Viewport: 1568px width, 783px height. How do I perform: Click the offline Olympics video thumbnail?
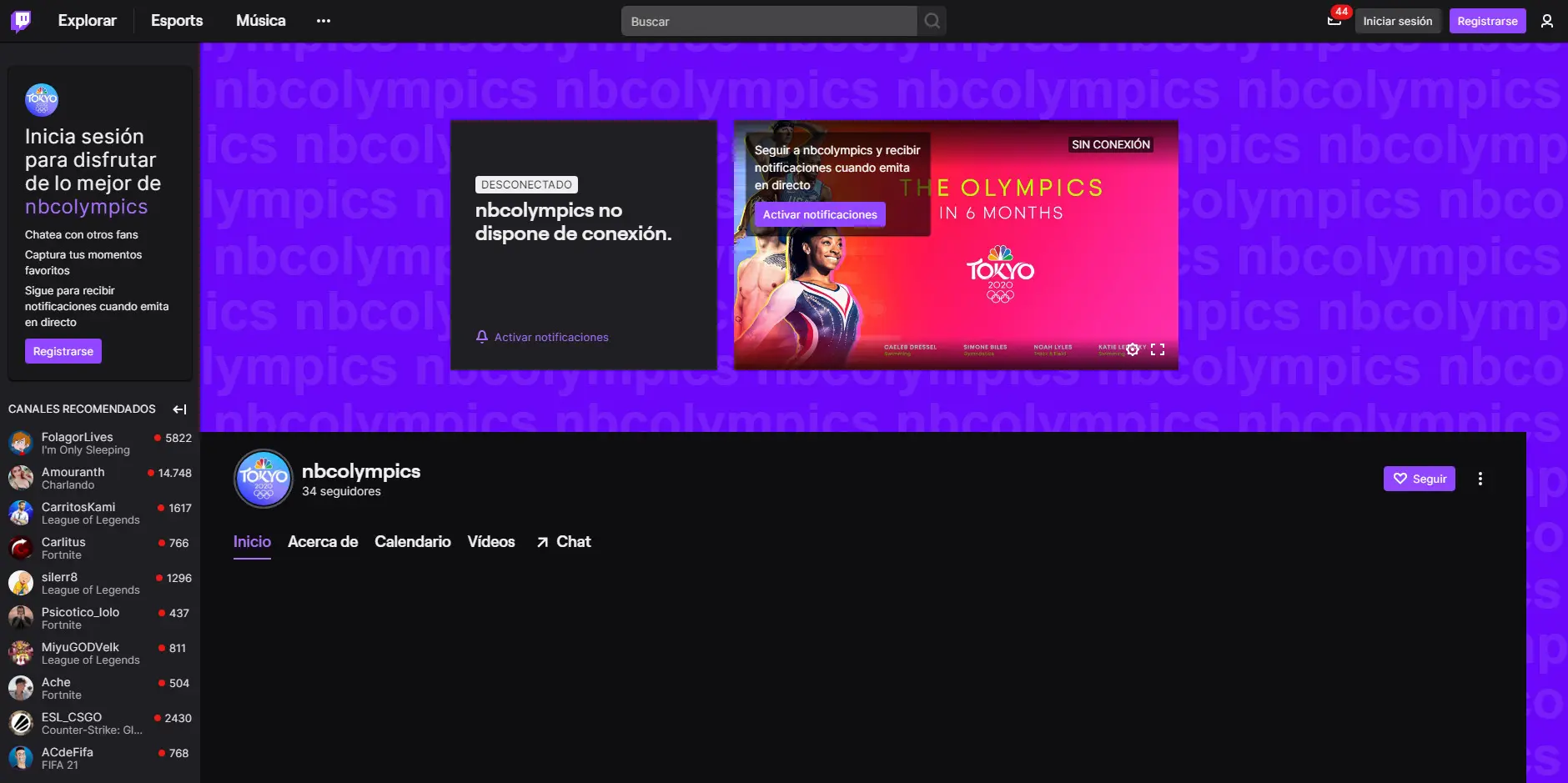click(x=956, y=245)
